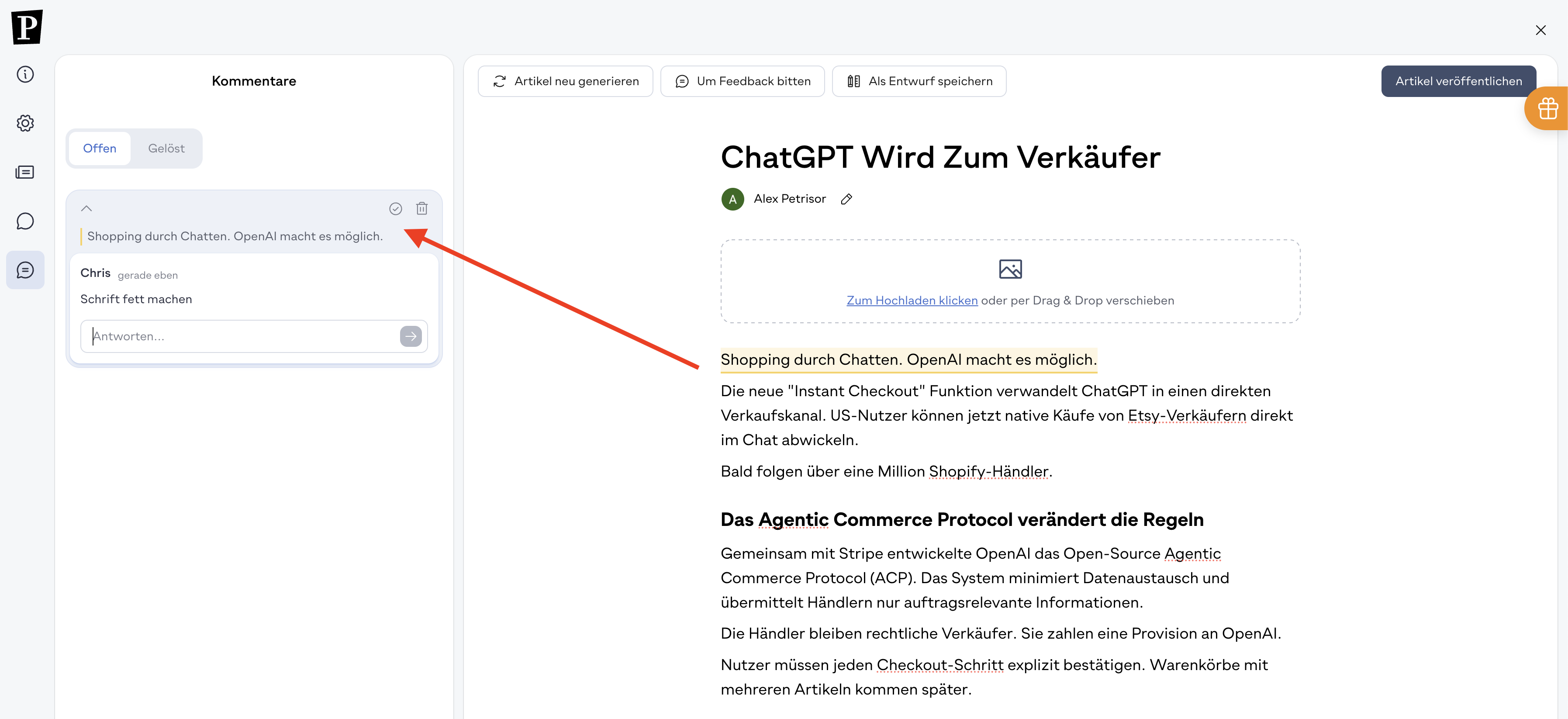Click highlighted sentence Shopping durch Chatten
Viewport: 1568px width, 719px height.
(908, 360)
